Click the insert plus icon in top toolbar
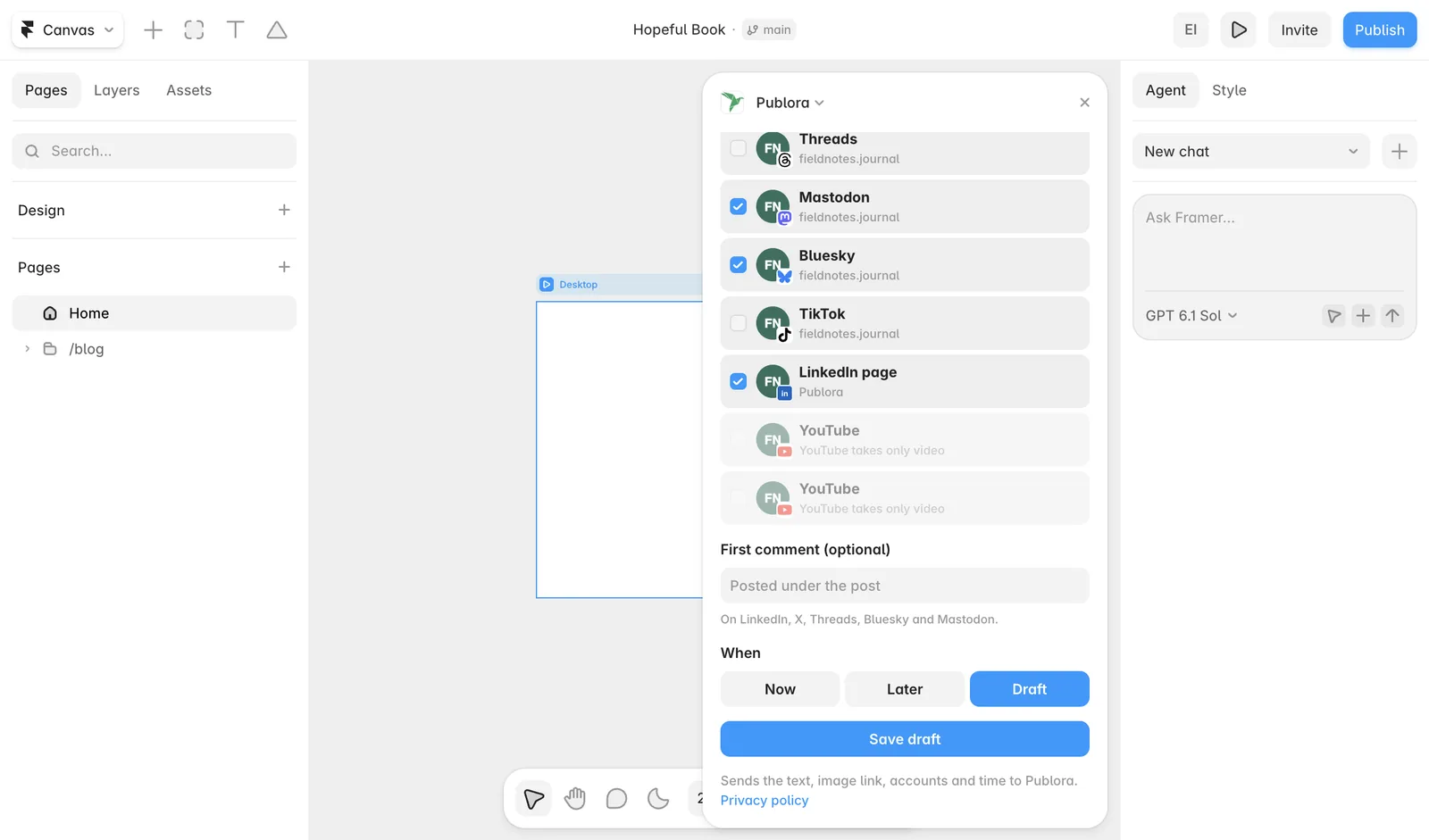The width and height of the screenshot is (1429, 840). [x=153, y=29]
